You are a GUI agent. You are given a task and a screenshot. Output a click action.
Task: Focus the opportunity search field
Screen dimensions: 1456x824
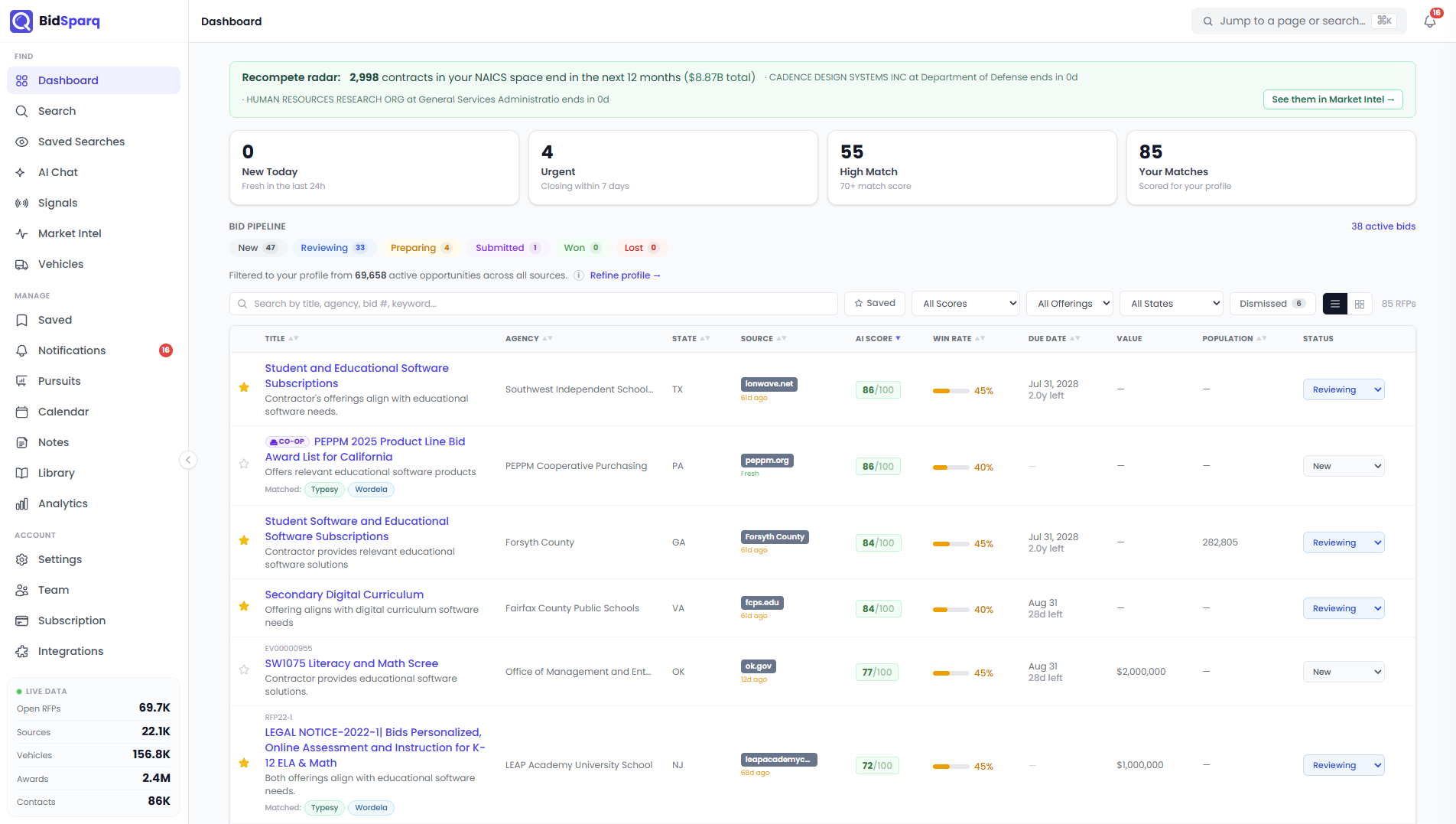534,304
